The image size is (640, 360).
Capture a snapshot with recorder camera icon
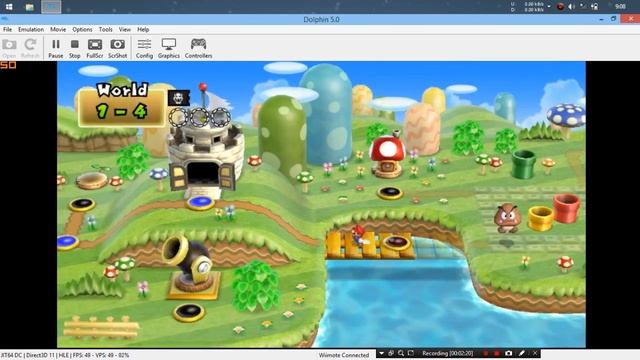509,353
